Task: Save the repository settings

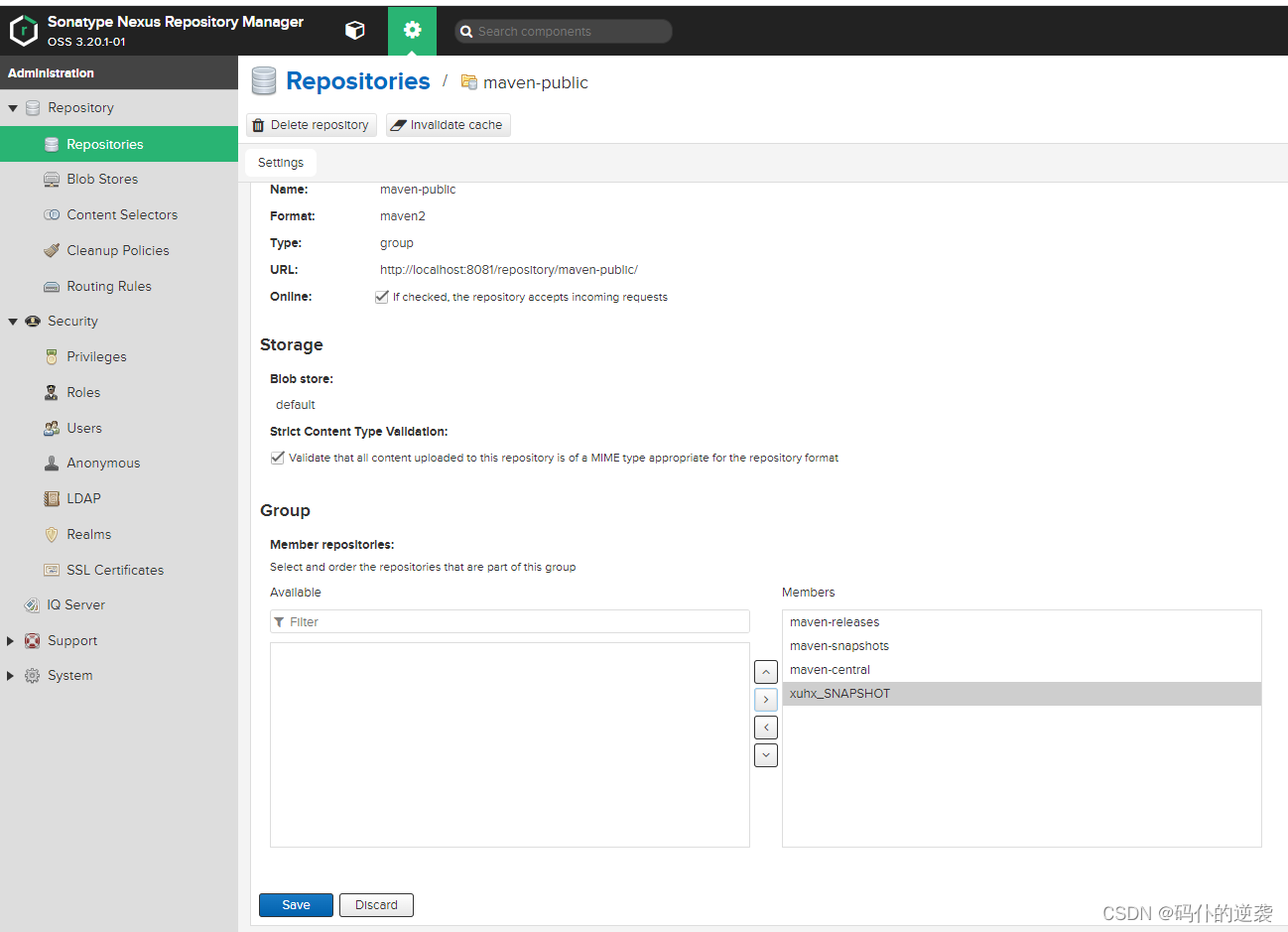Action: pyautogui.click(x=296, y=905)
